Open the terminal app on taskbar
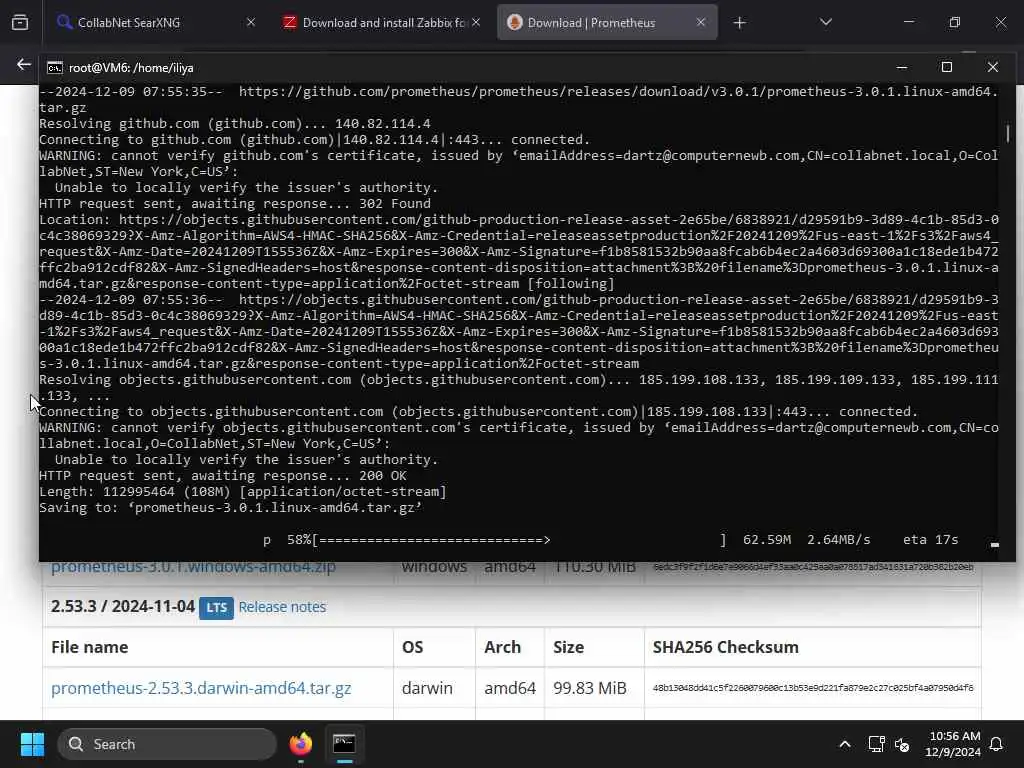 pos(344,744)
